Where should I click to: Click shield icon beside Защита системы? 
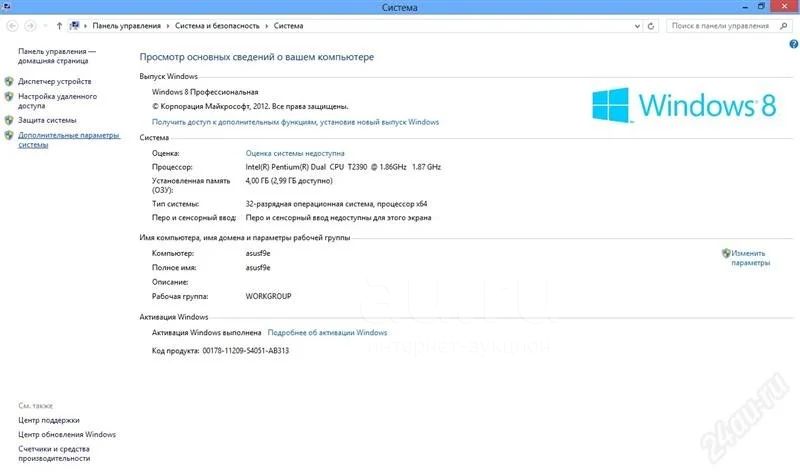pos(9,120)
